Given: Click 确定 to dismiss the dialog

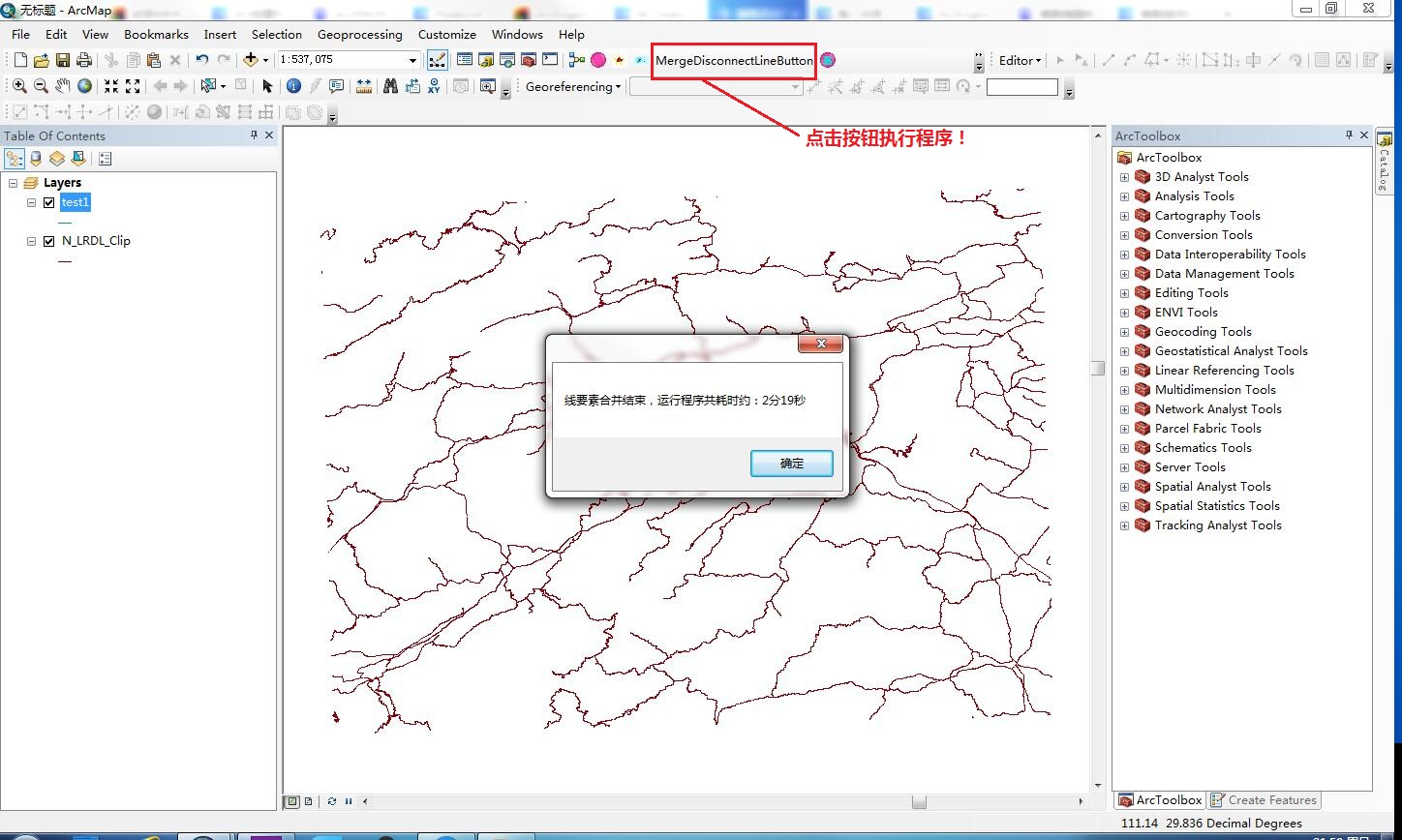Looking at the screenshot, I should 792,464.
